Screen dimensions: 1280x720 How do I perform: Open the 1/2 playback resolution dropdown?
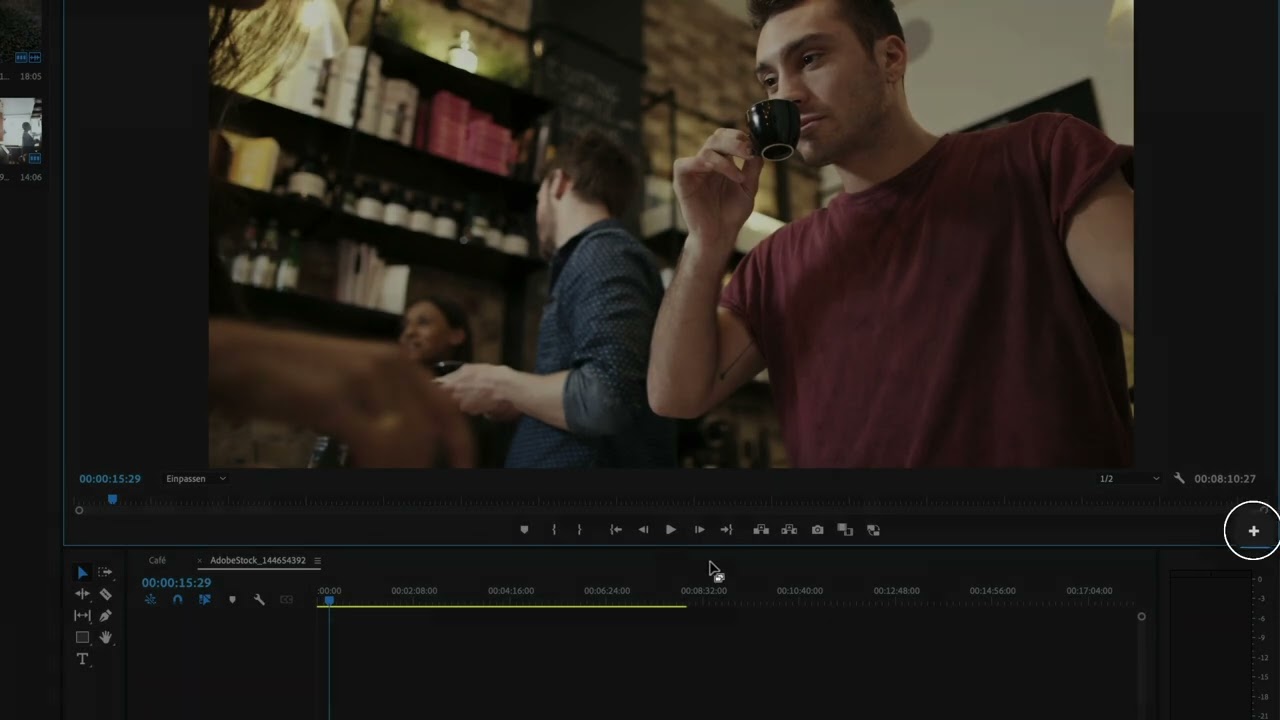click(1129, 479)
